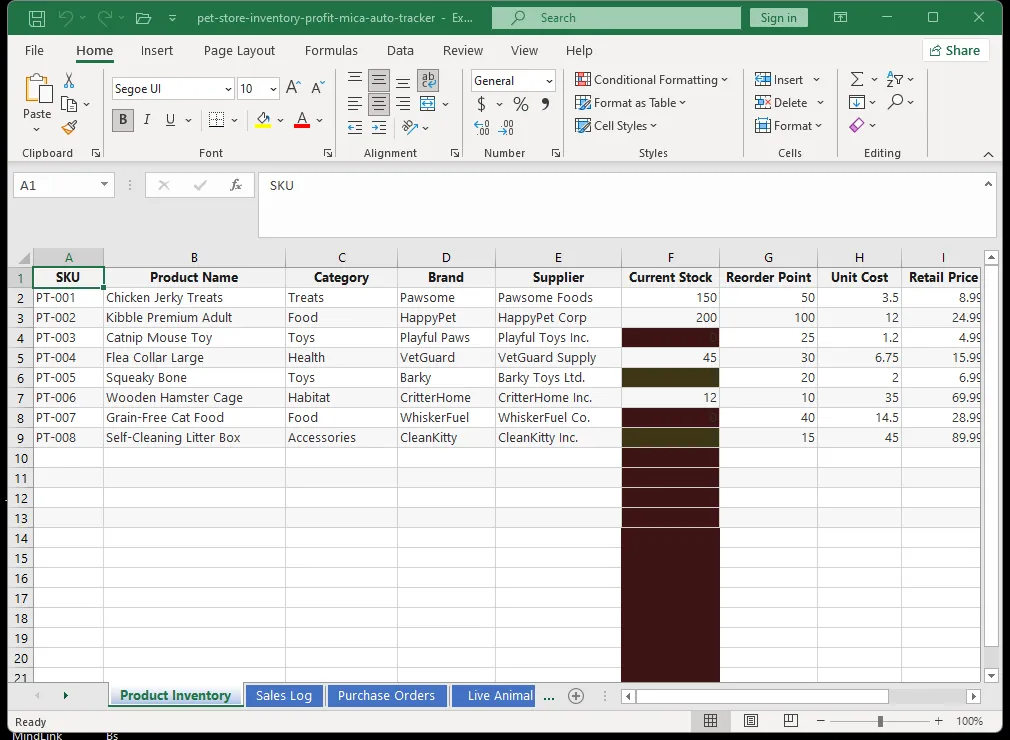
Task: Click the Find & Select magnifier icon
Action: pyautogui.click(x=895, y=102)
